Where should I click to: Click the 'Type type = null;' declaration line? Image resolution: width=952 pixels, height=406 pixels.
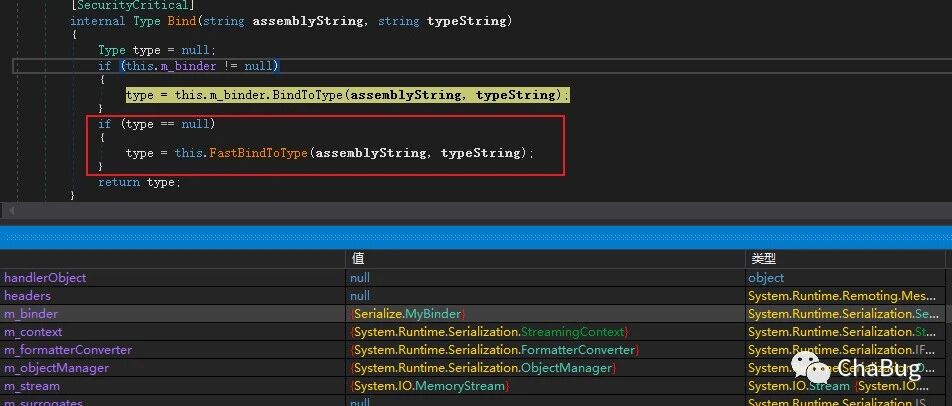click(x=157, y=50)
